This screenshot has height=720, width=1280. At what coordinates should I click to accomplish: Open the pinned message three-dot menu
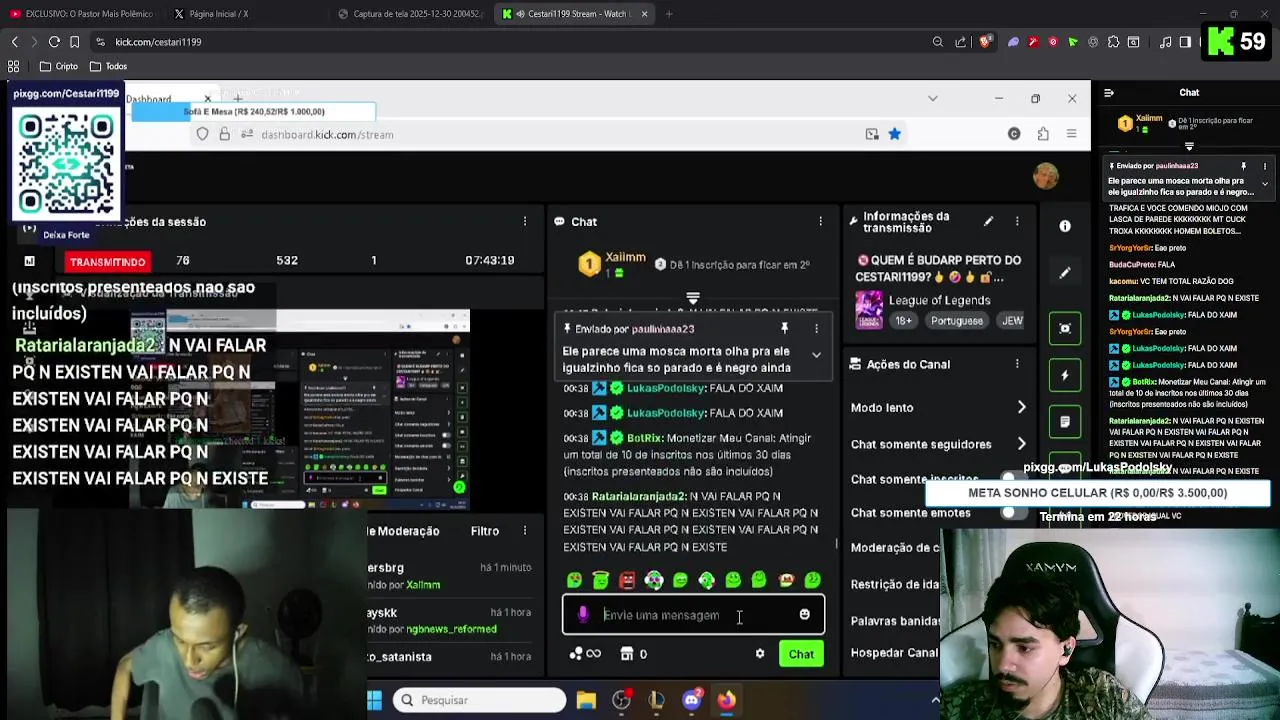click(x=816, y=328)
